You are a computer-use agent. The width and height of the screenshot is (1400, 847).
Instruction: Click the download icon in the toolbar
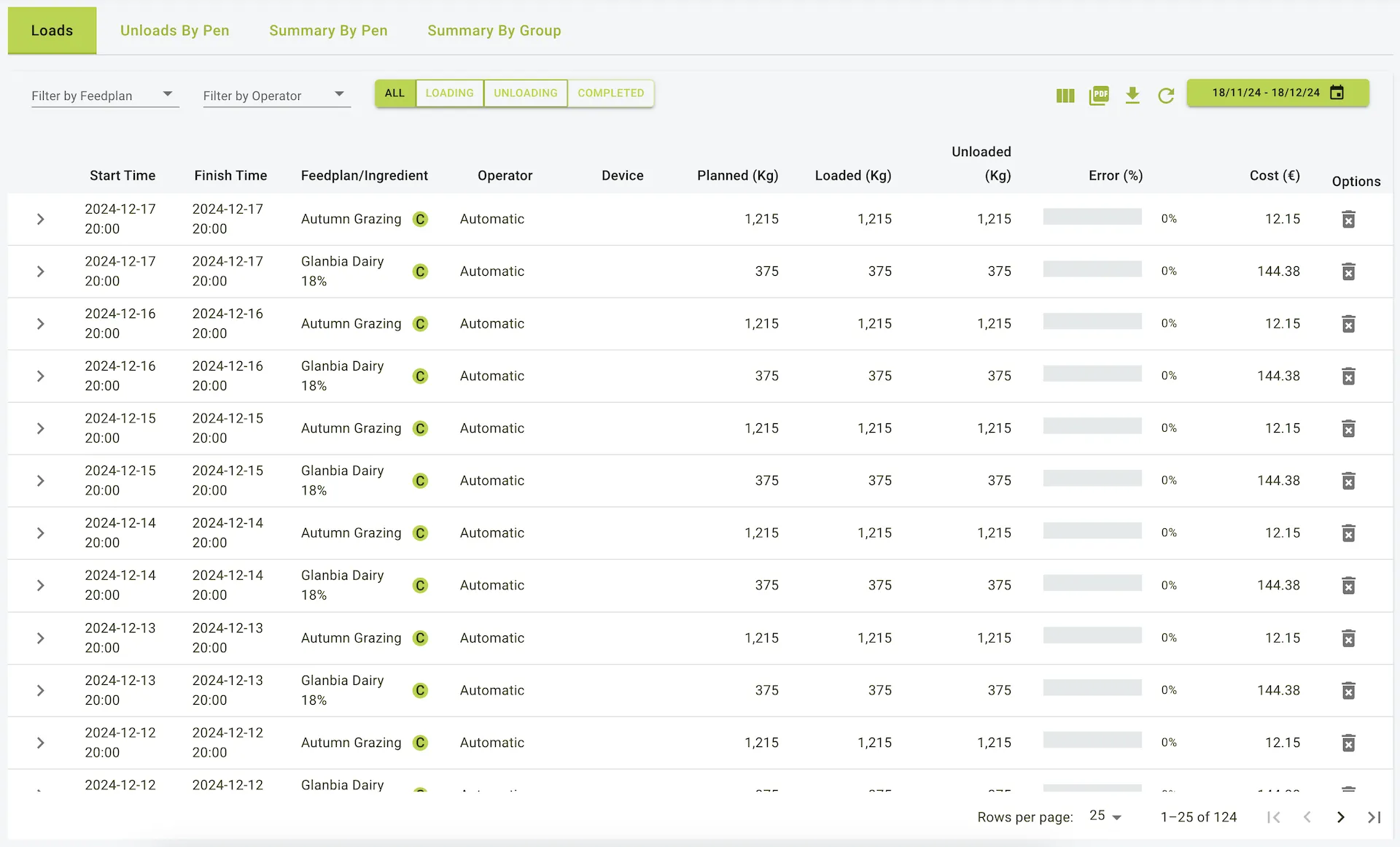[x=1132, y=96]
